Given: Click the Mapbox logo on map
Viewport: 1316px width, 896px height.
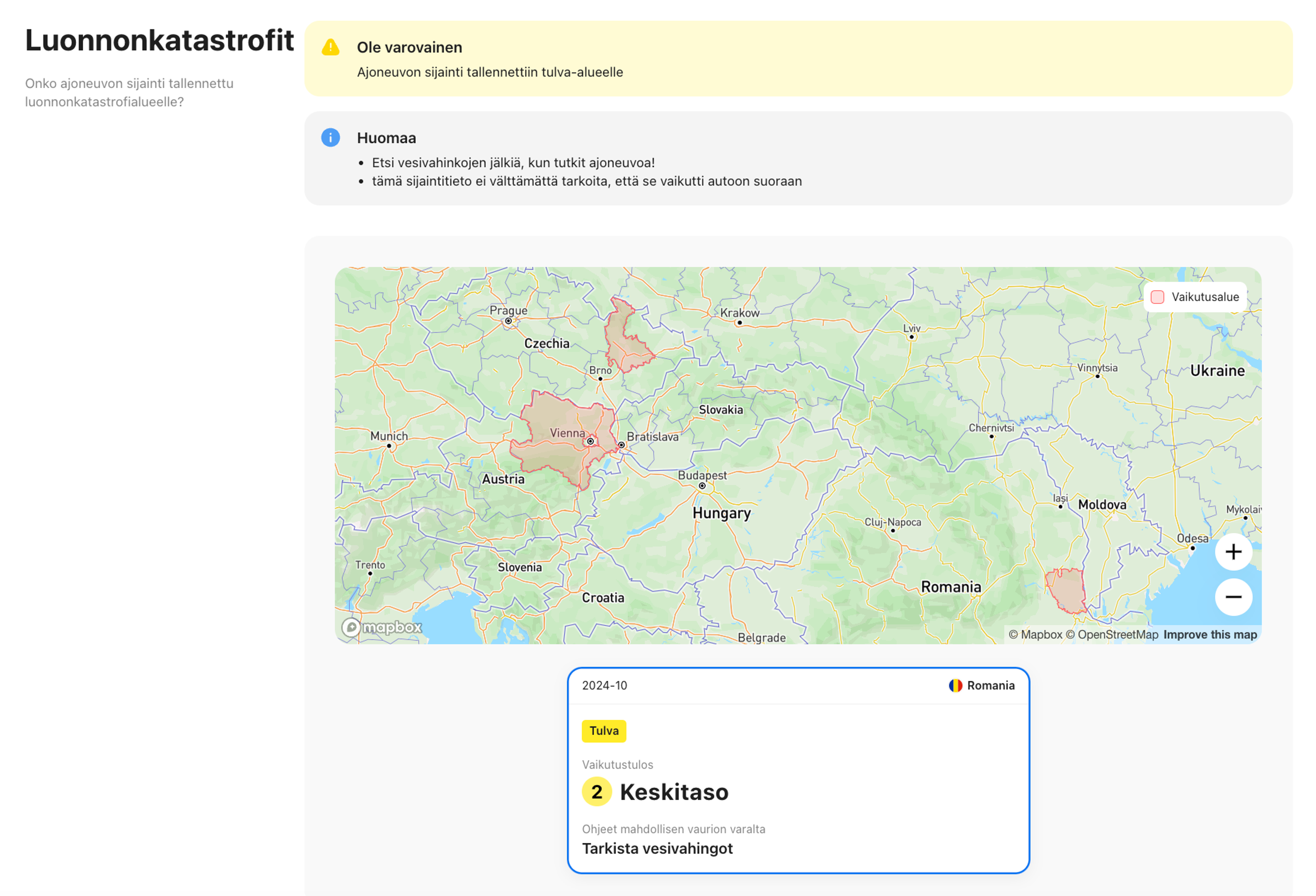Looking at the screenshot, I should pos(382,627).
